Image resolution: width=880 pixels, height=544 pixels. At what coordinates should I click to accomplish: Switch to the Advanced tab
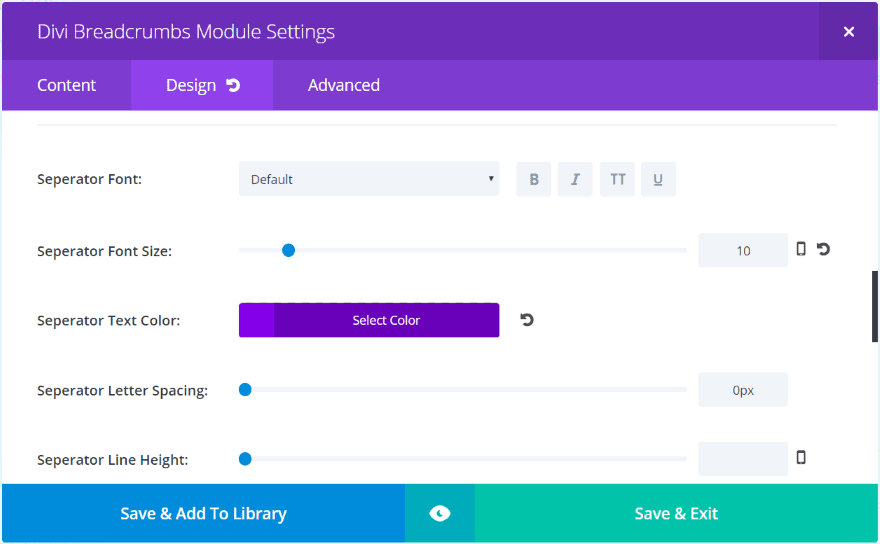(343, 85)
